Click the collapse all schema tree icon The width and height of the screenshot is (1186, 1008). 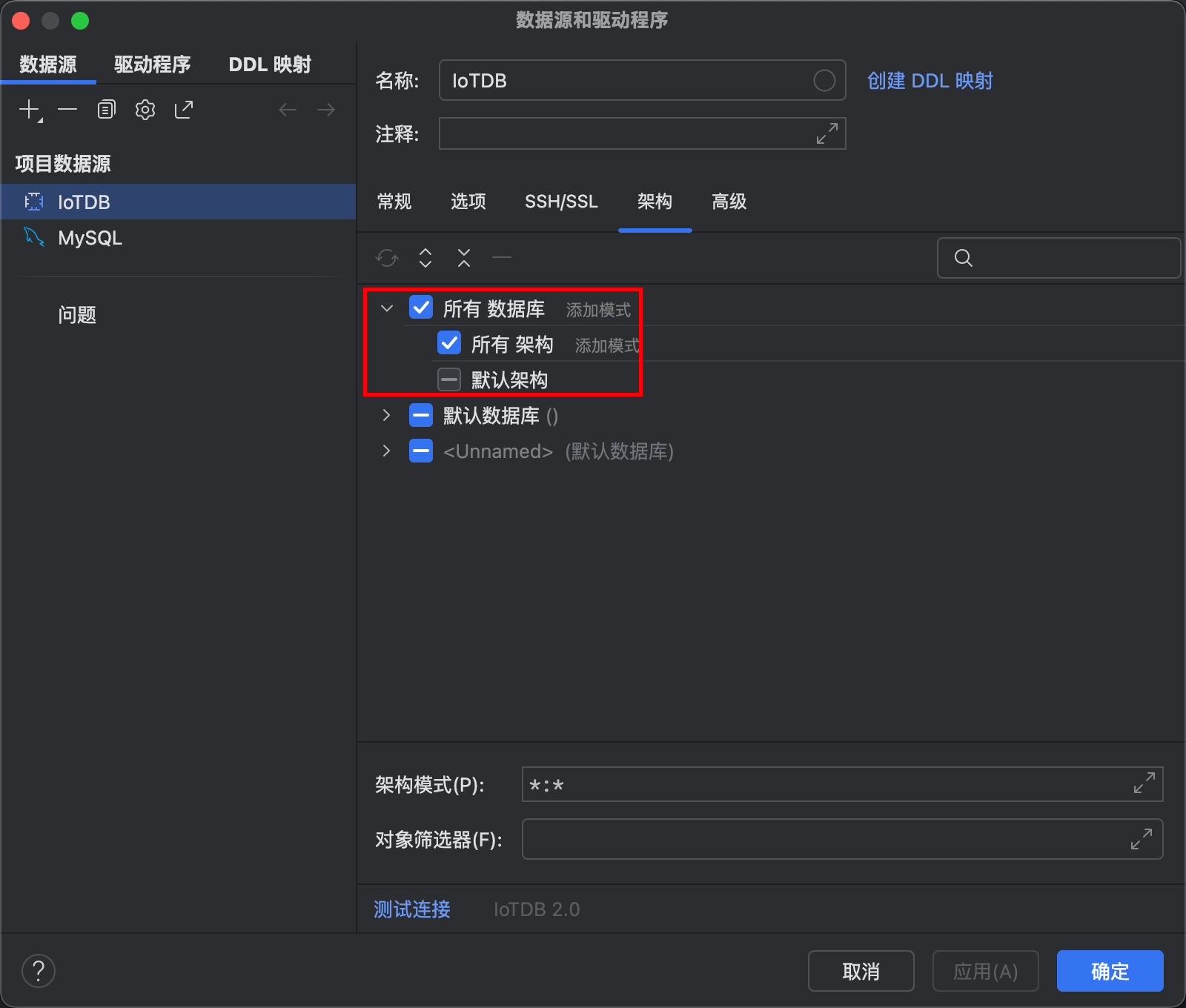pyautogui.click(x=464, y=258)
